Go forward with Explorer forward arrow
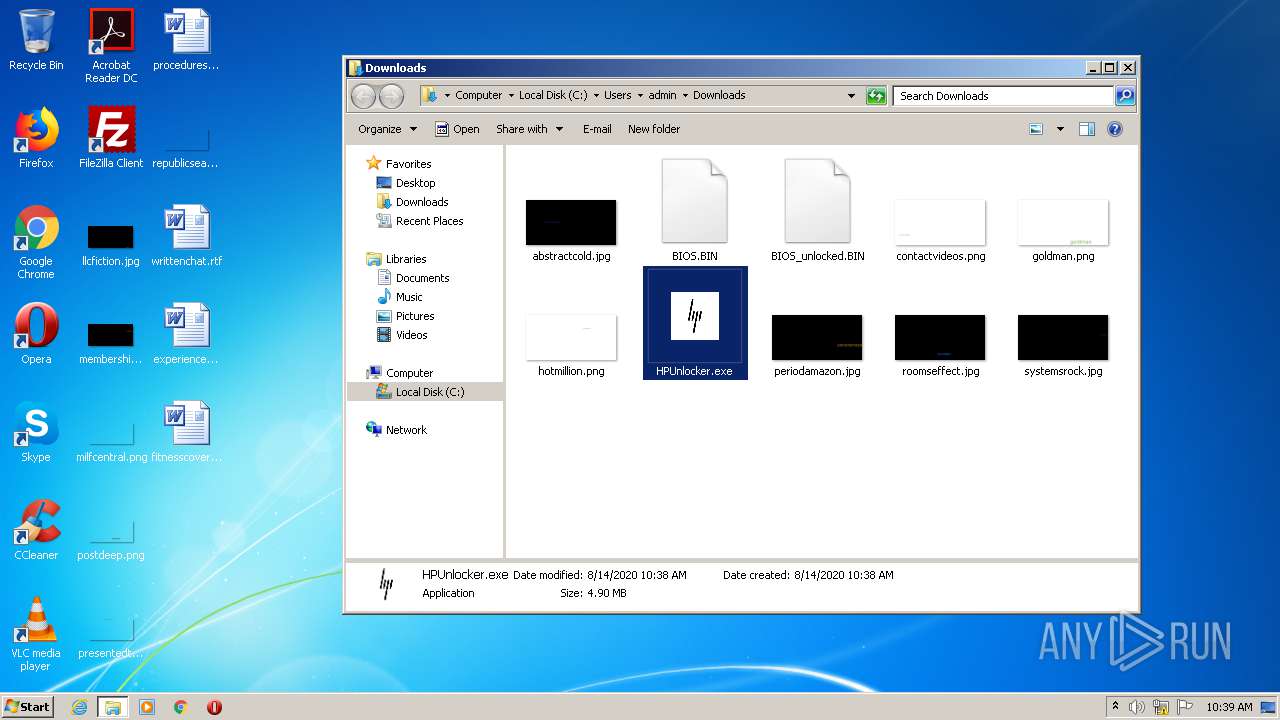The width and height of the screenshot is (1280, 720). pyautogui.click(x=391, y=96)
